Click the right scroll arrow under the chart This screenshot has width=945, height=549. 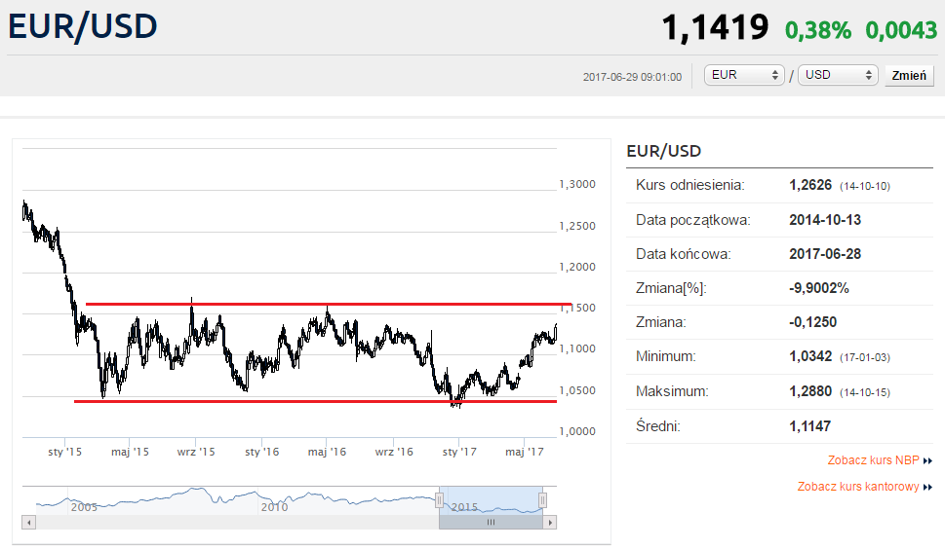click(550, 522)
